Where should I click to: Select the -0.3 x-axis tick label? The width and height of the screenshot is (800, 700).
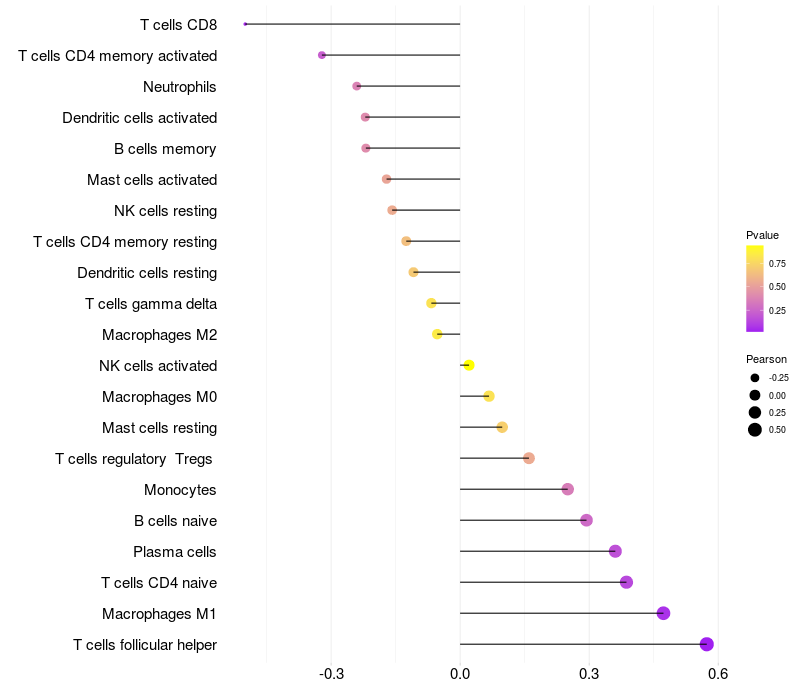(331, 674)
